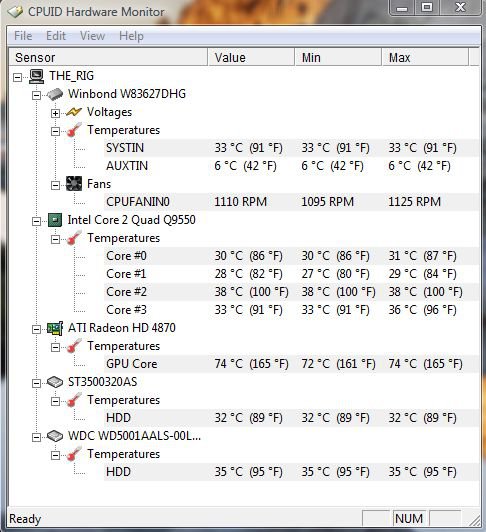Click the Min column header

338,57
